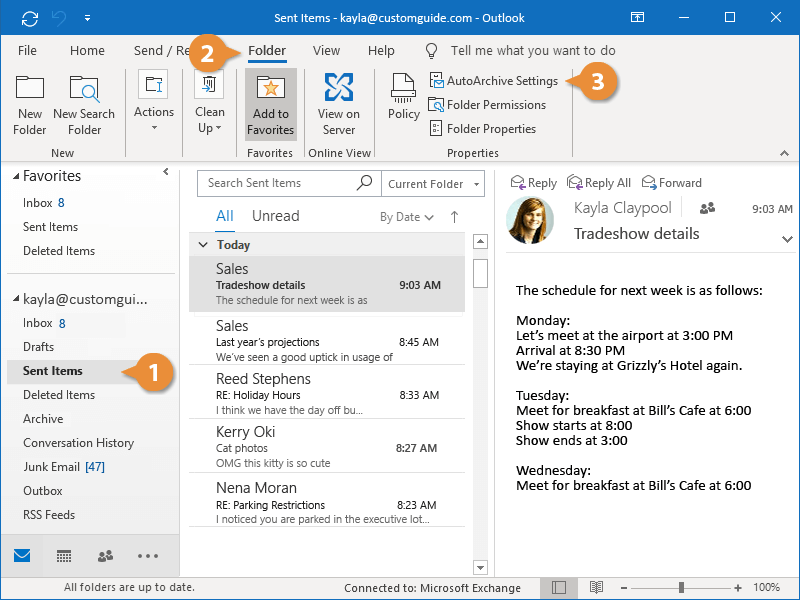Image resolution: width=800 pixels, height=600 pixels.
Task: Switch to Calendar view icon
Action: [x=64, y=556]
